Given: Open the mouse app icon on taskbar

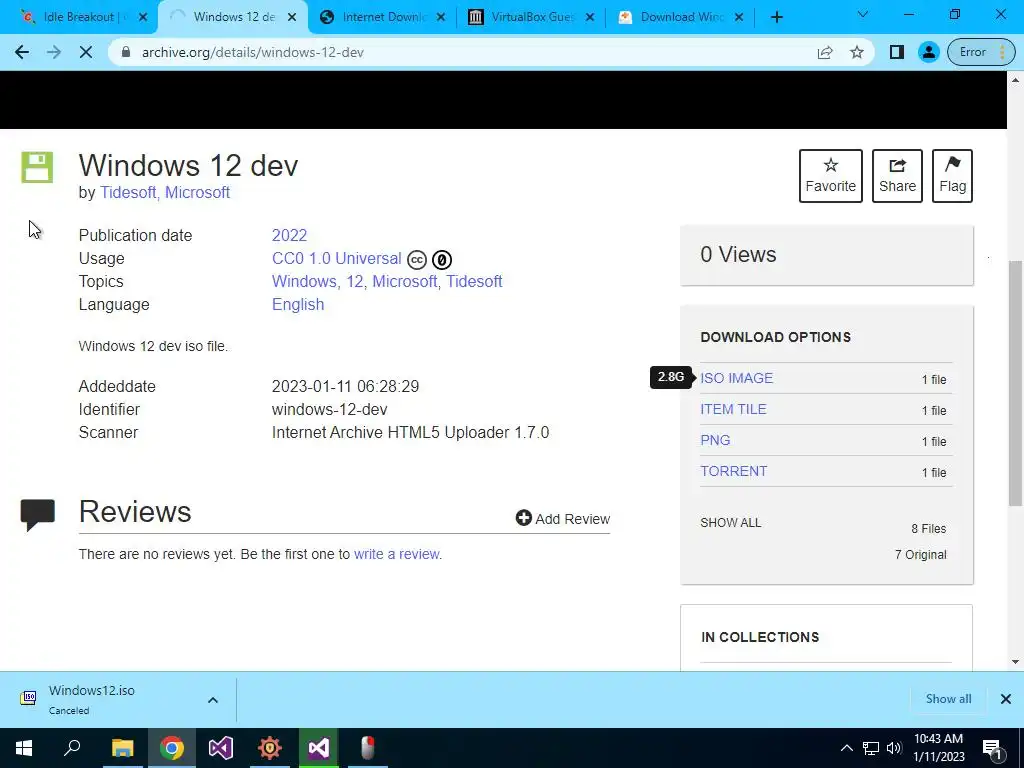Looking at the screenshot, I should click(368, 748).
